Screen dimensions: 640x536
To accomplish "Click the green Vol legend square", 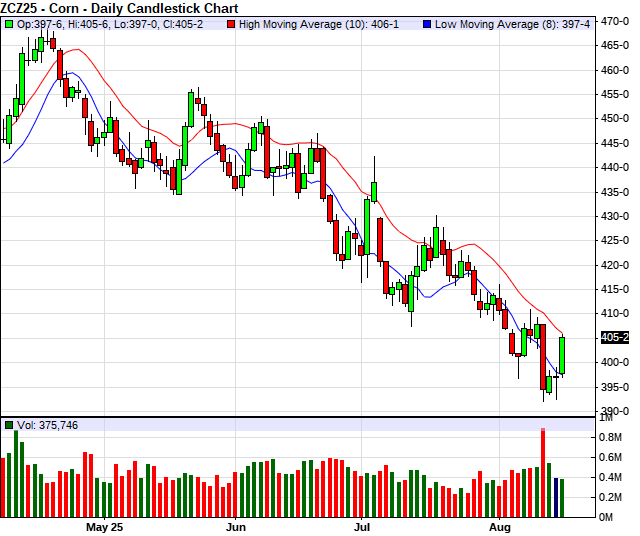I will [x=9, y=425].
